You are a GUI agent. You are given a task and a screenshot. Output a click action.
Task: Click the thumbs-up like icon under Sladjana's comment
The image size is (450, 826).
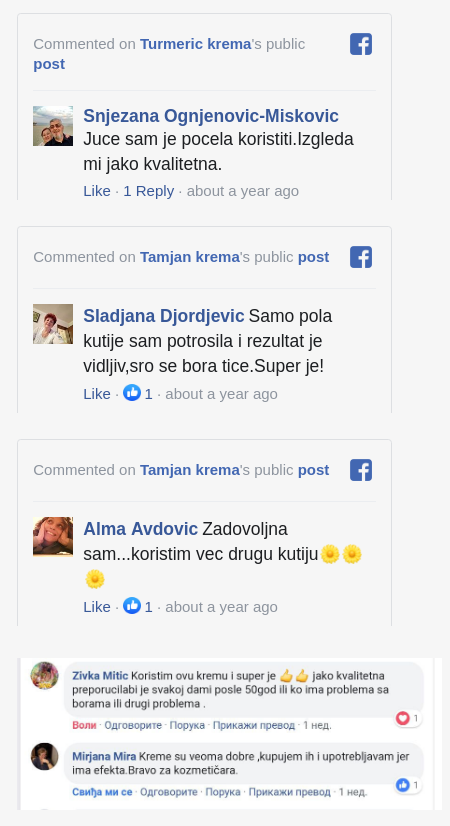(132, 392)
